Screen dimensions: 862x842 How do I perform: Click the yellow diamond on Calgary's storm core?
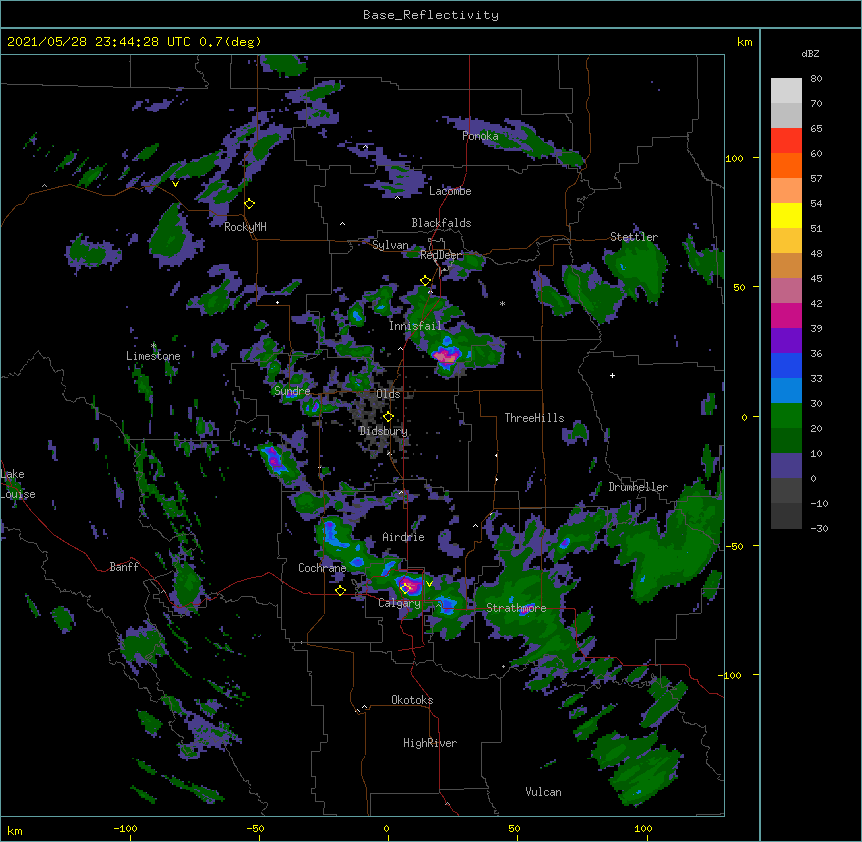point(405,589)
